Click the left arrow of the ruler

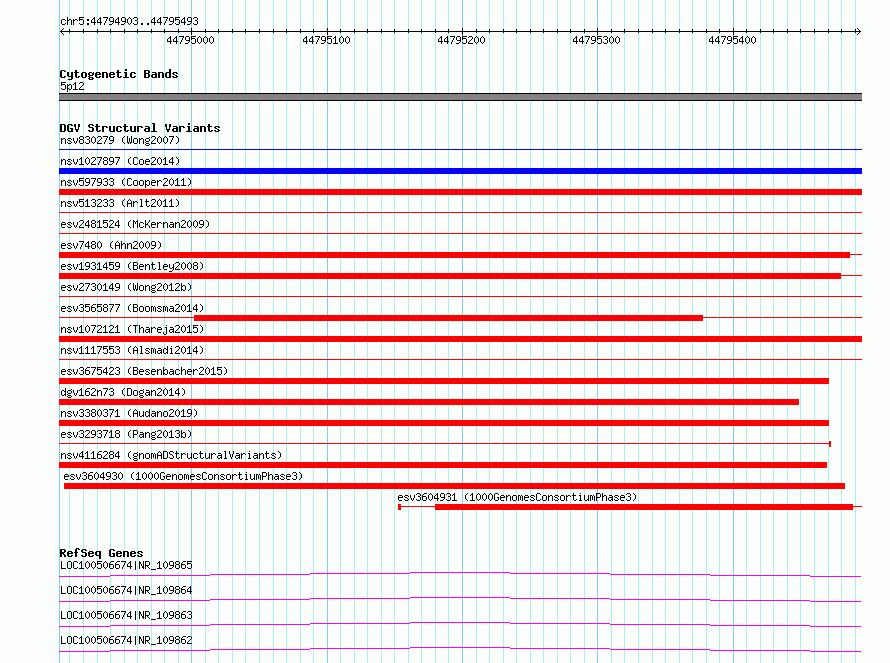tap(63, 32)
